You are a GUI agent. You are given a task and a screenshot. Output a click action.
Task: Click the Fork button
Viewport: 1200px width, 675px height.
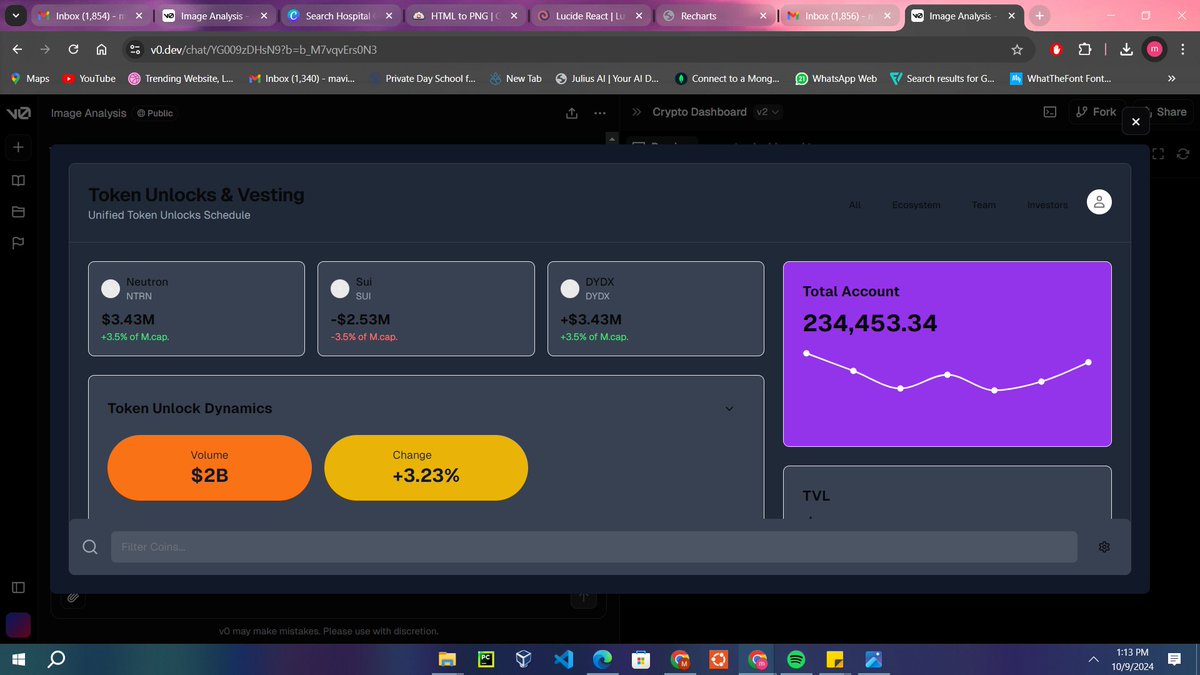[x=1095, y=112]
